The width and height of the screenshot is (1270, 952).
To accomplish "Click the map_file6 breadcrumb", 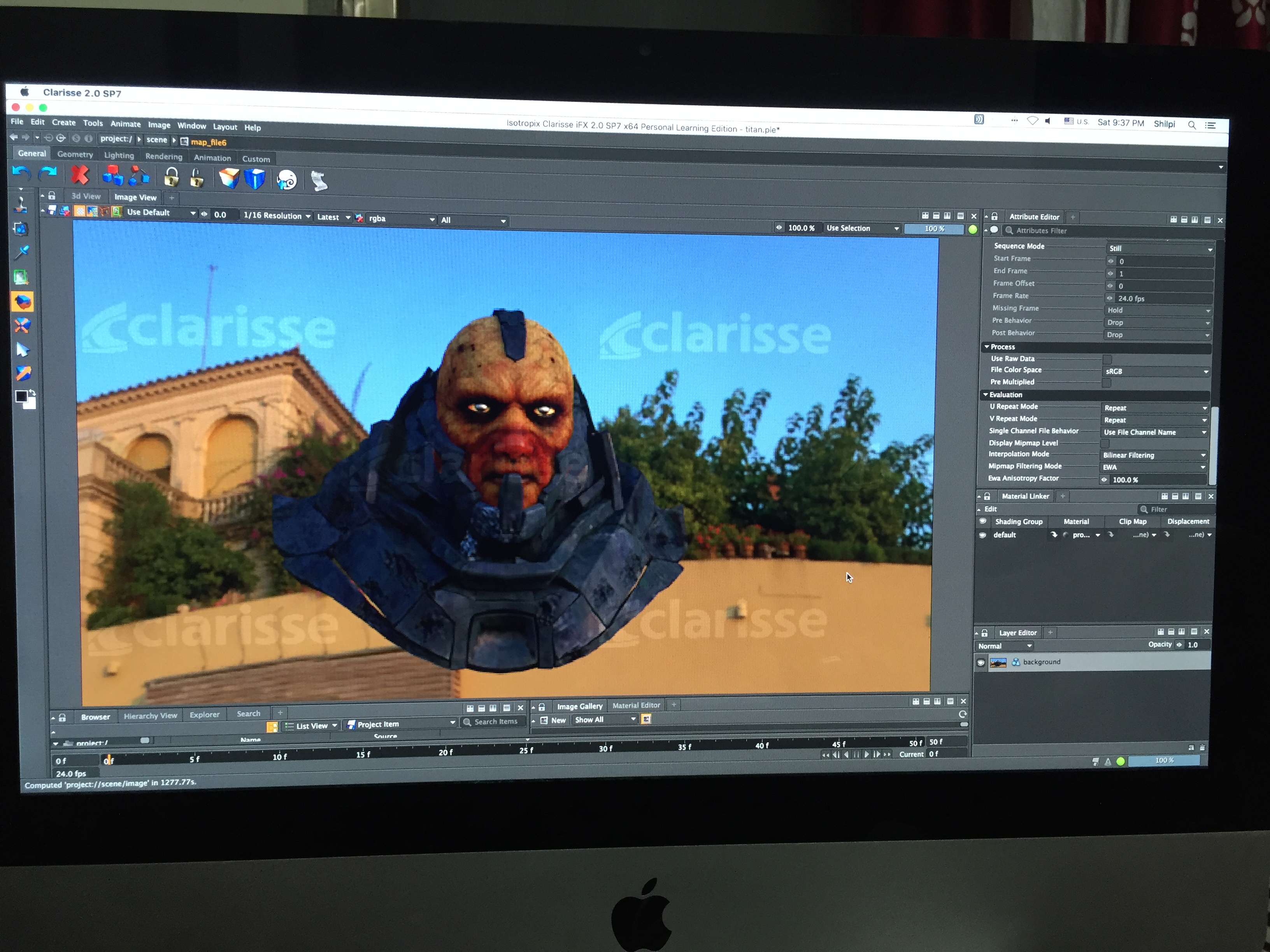I will click(x=209, y=142).
